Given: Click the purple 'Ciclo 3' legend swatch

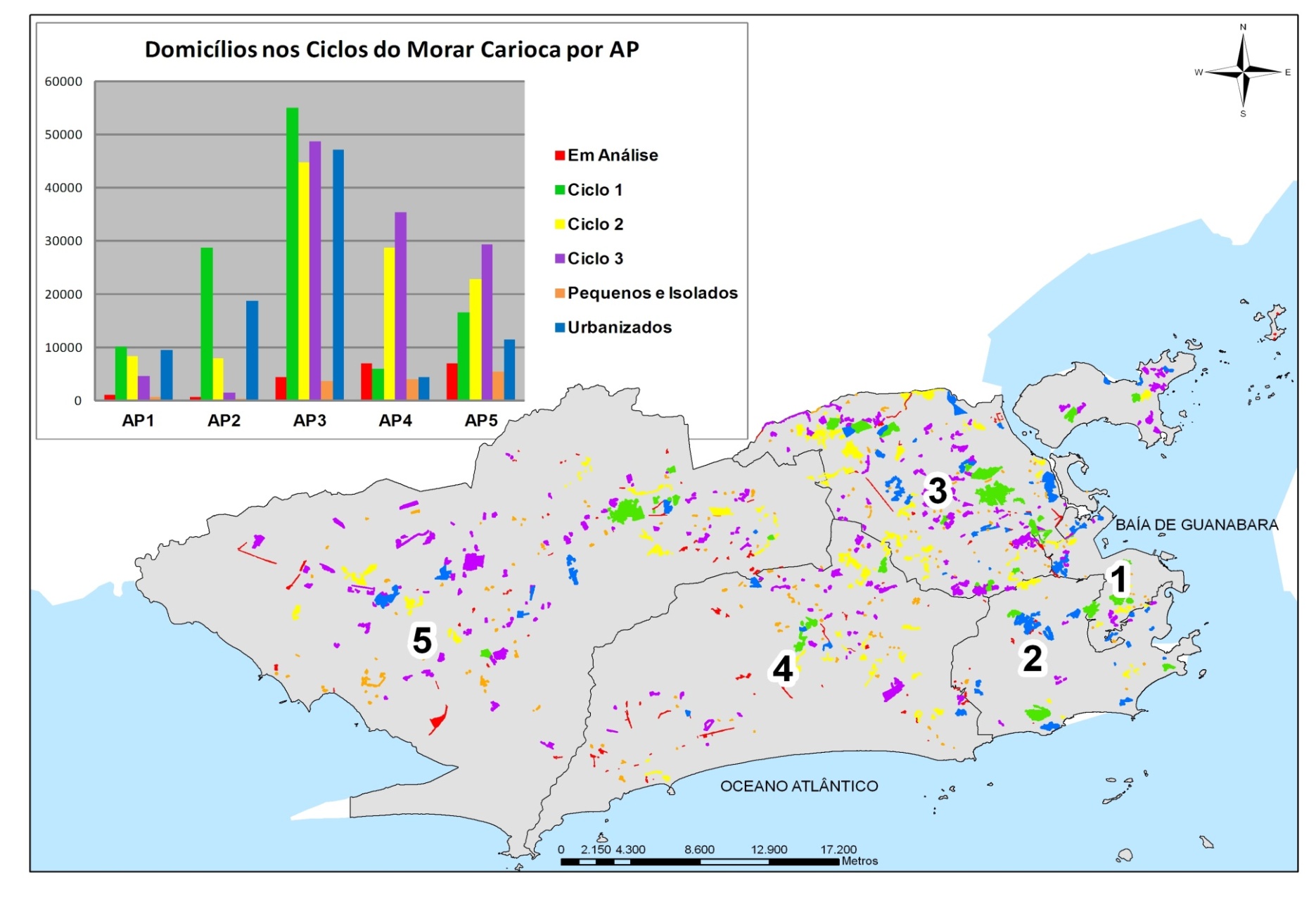Looking at the screenshot, I should (x=560, y=259).
